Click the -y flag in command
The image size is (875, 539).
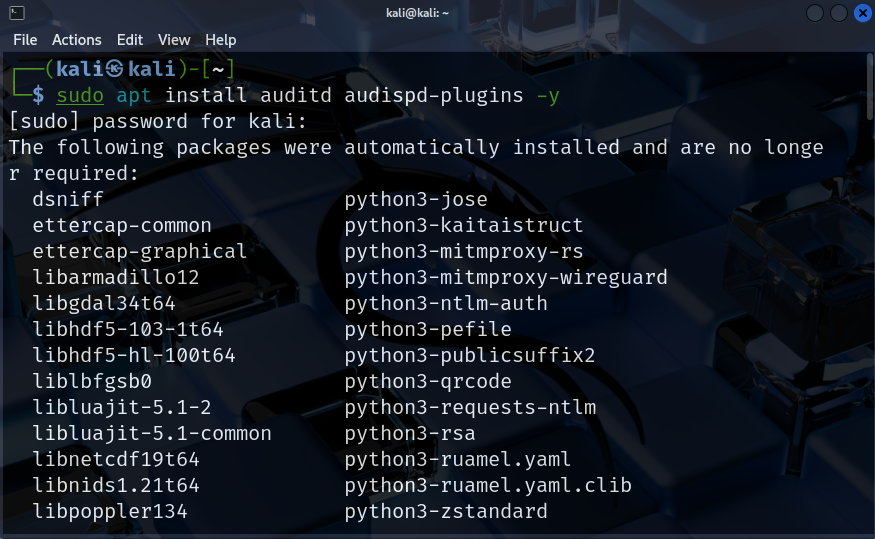click(548, 96)
